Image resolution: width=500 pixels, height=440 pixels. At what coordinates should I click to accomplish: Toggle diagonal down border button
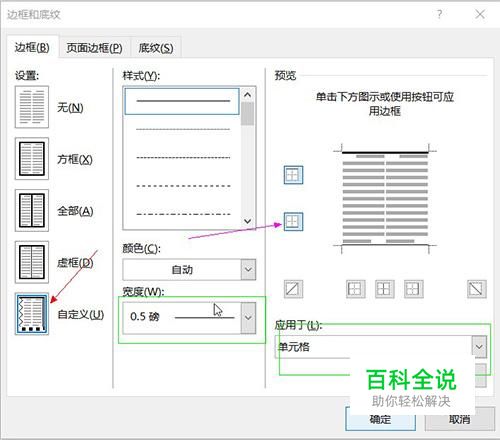(477, 289)
